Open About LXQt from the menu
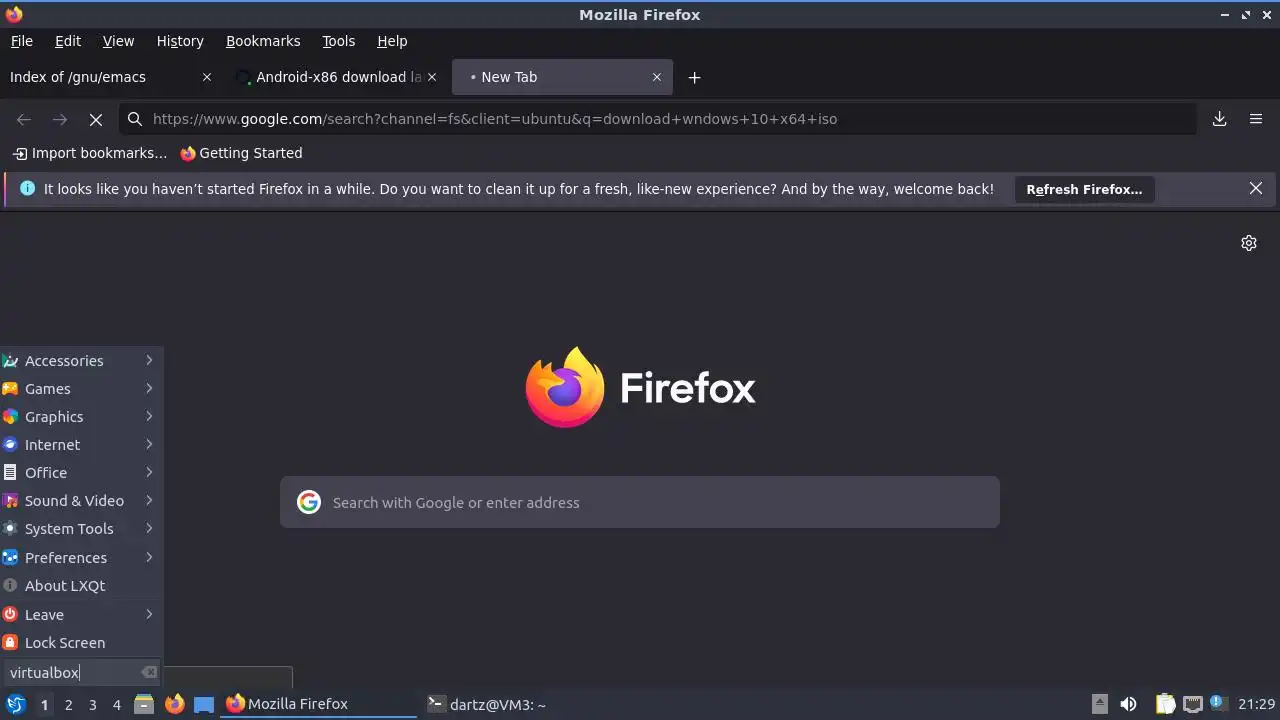The image size is (1280, 720). pyautogui.click(x=81, y=585)
